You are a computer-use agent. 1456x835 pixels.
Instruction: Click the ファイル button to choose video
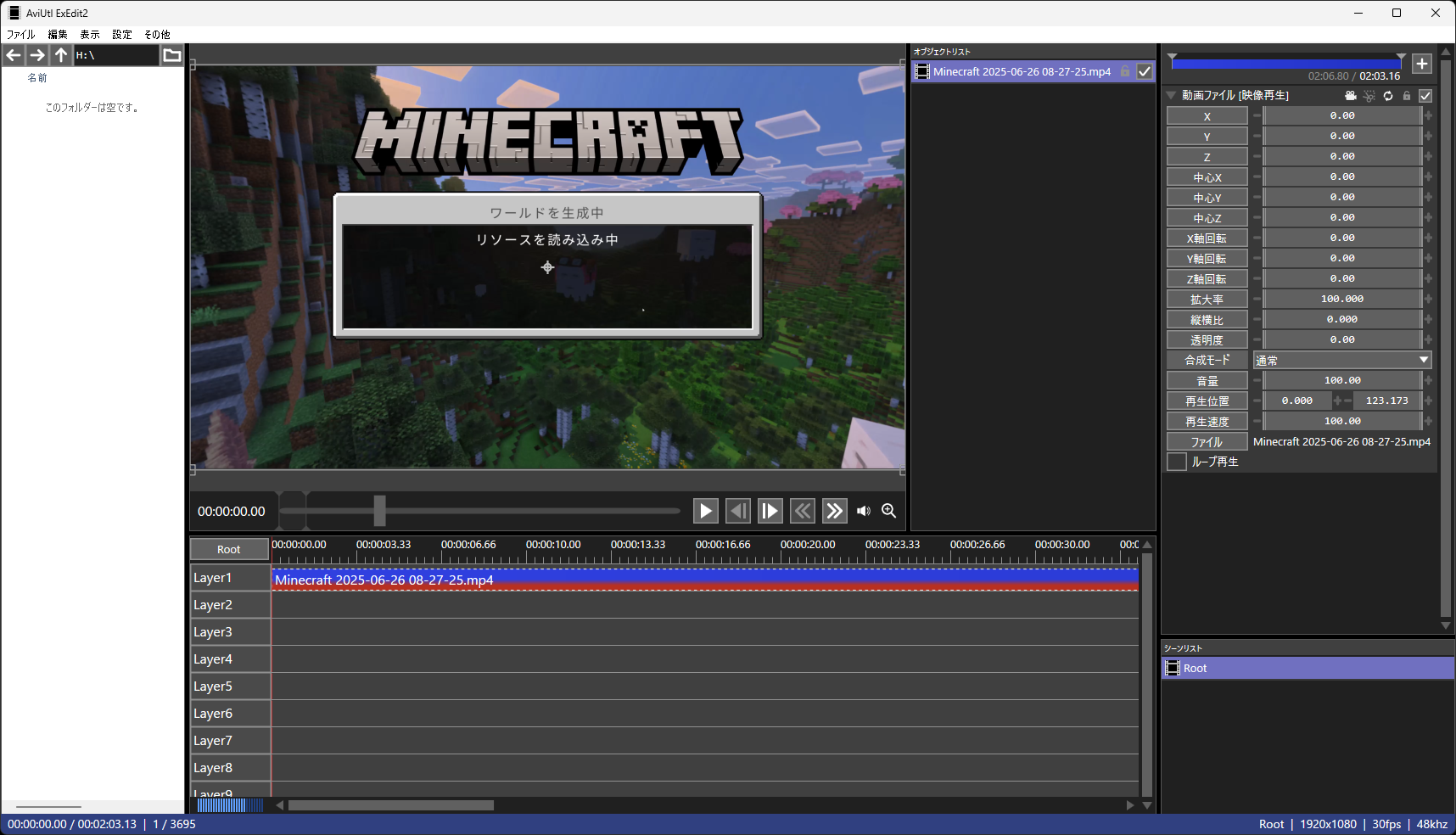tap(1207, 442)
